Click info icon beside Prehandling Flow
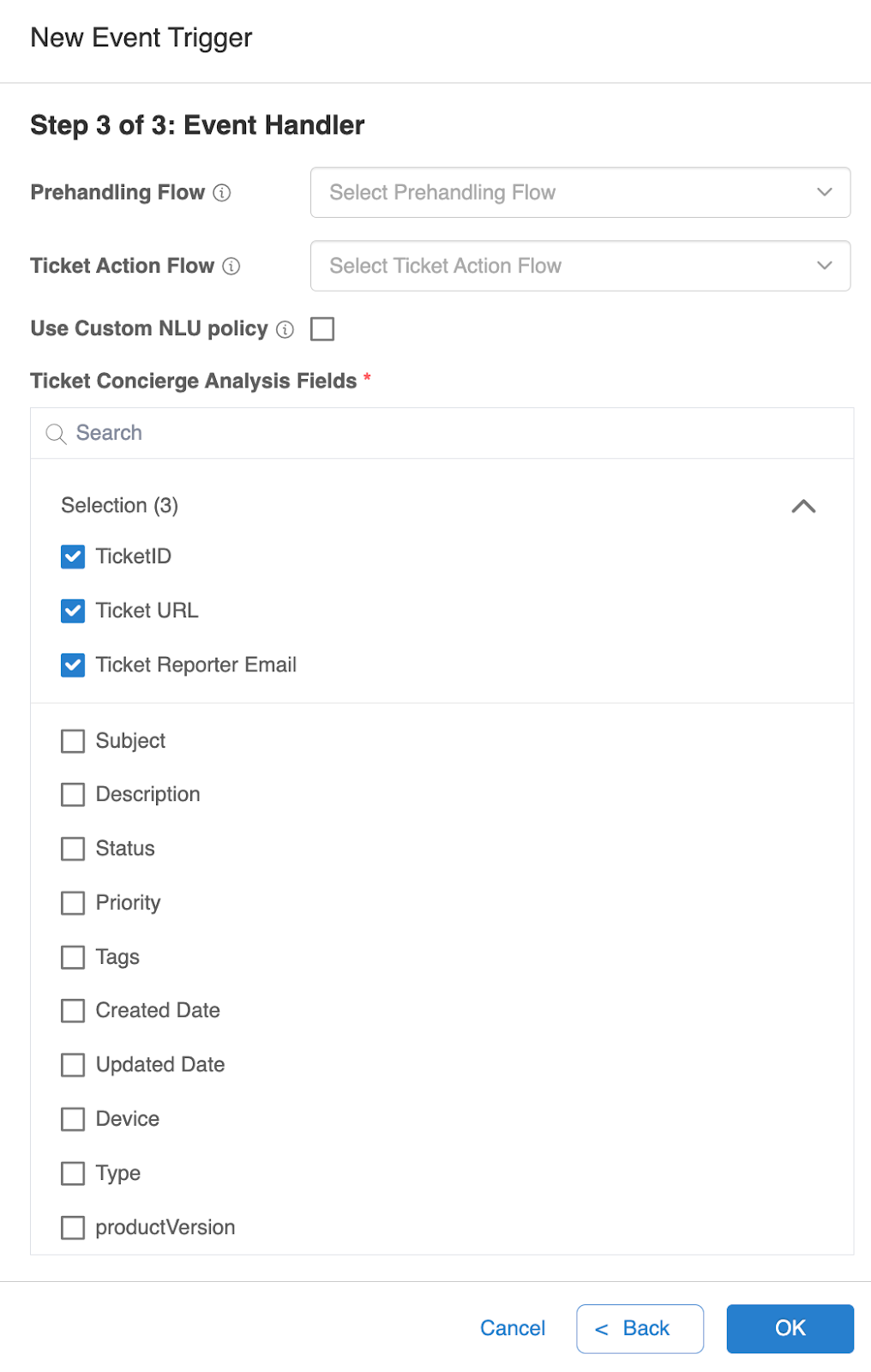This screenshot has height=1372, width=871. (222, 193)
